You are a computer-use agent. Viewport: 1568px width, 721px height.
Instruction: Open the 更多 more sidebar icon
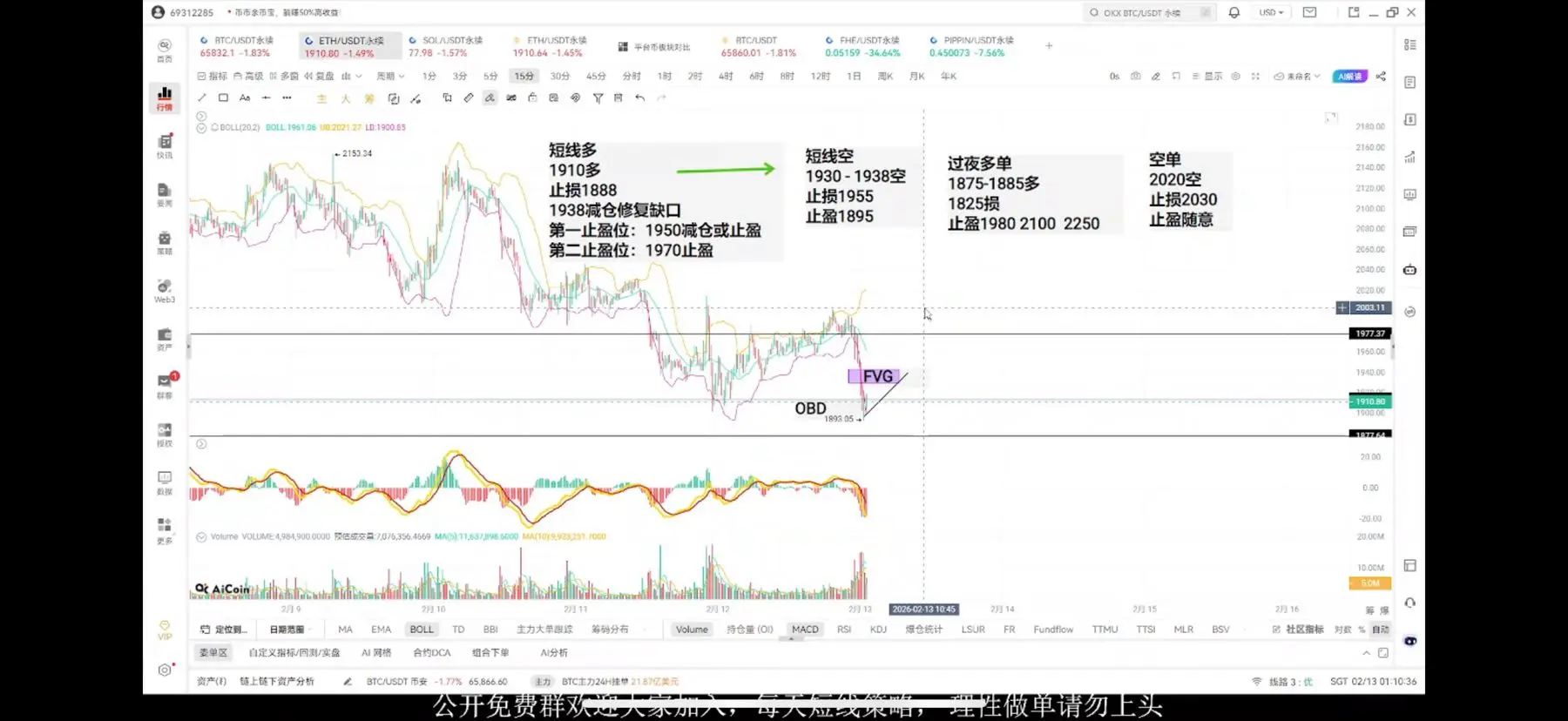tap(165, 530)
